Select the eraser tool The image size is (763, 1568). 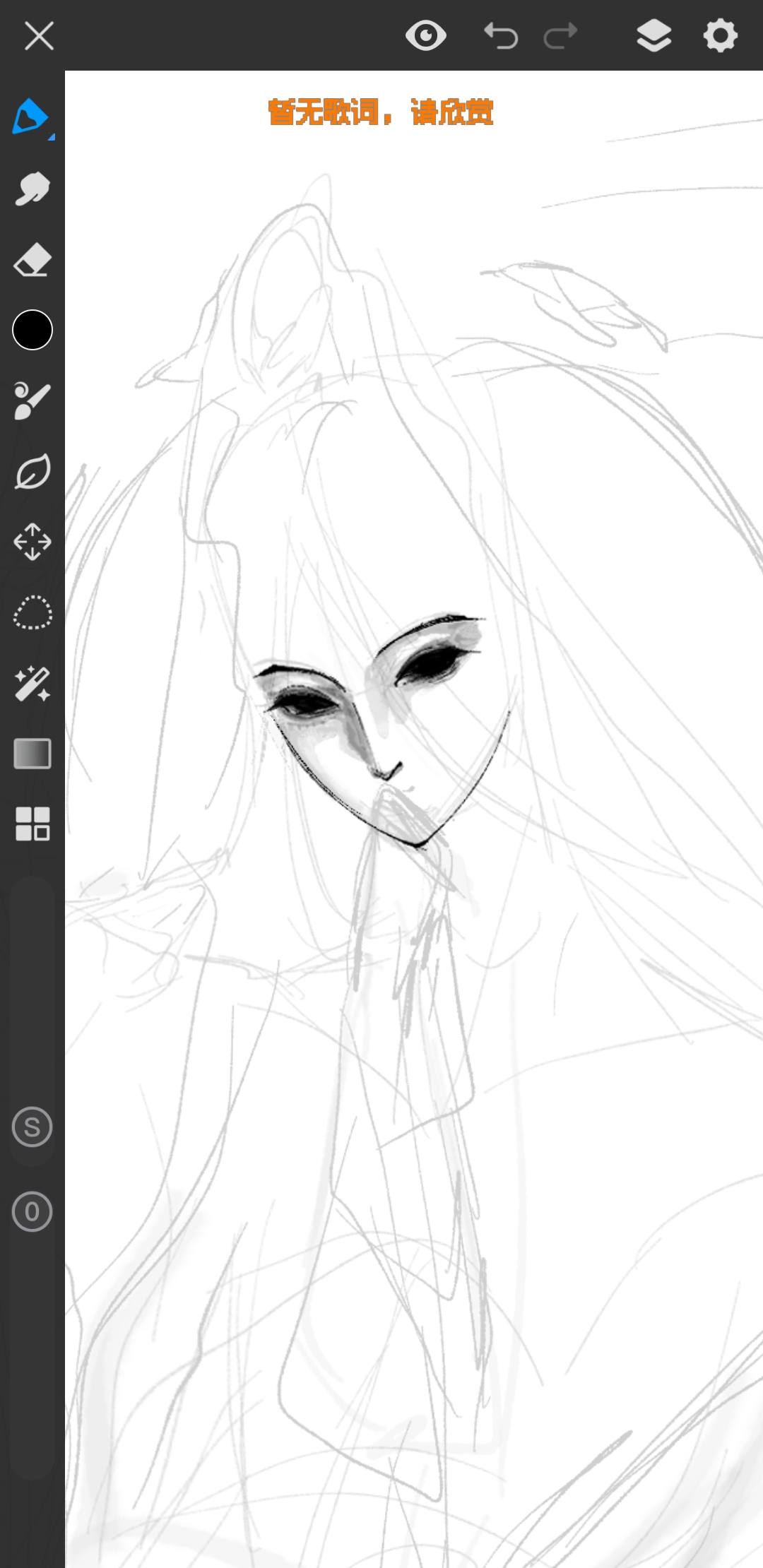point(32,260)
